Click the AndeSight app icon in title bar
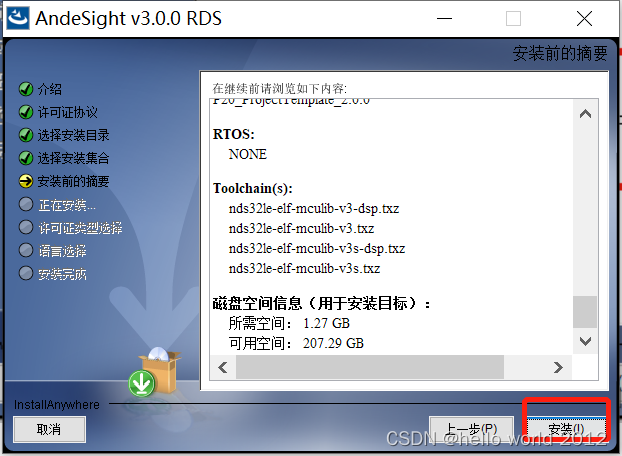The width and height of the screenshot is (622, 456). click(17, 18)
